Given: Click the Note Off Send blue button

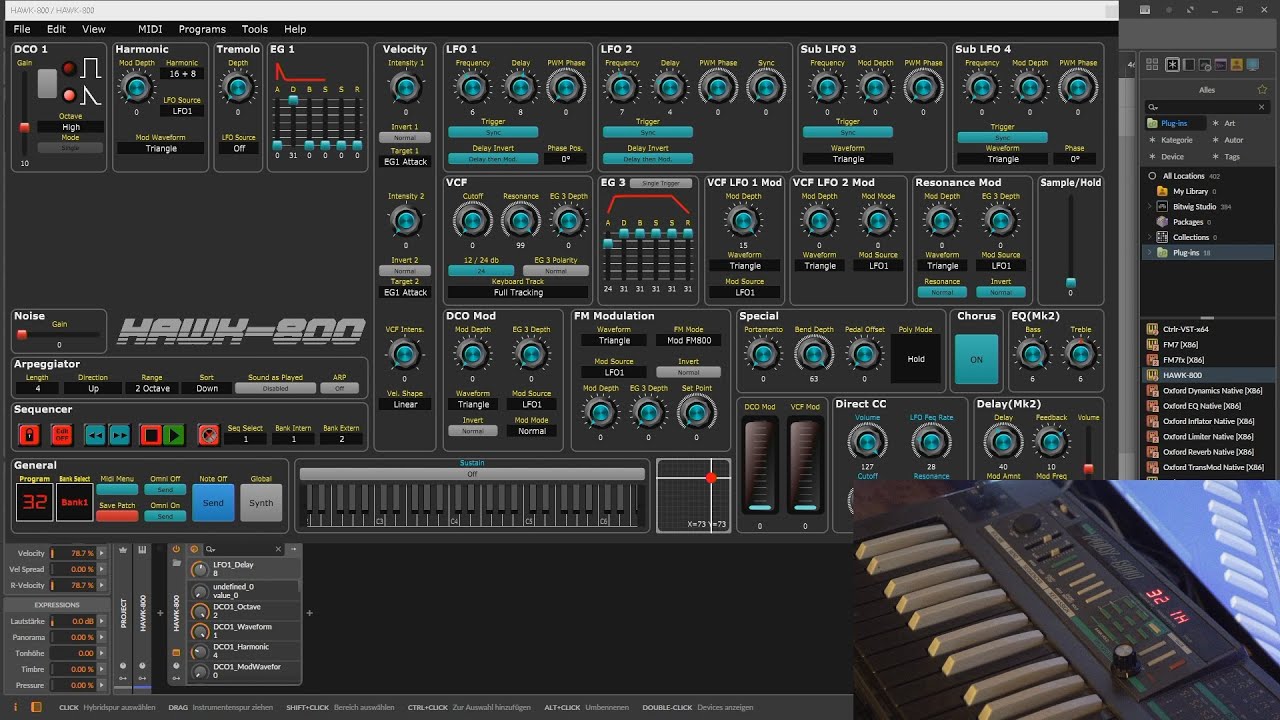Looking at the screenshot, I should 213,503.
